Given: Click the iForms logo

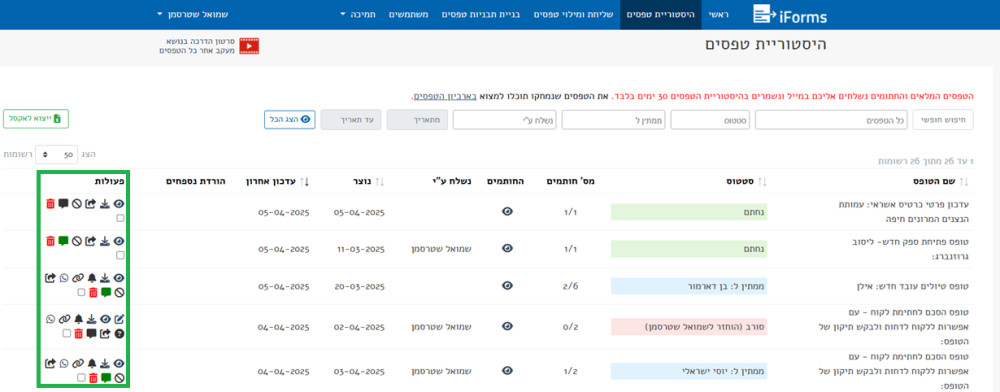Looking at the screenshot, I should click(790, 14).
